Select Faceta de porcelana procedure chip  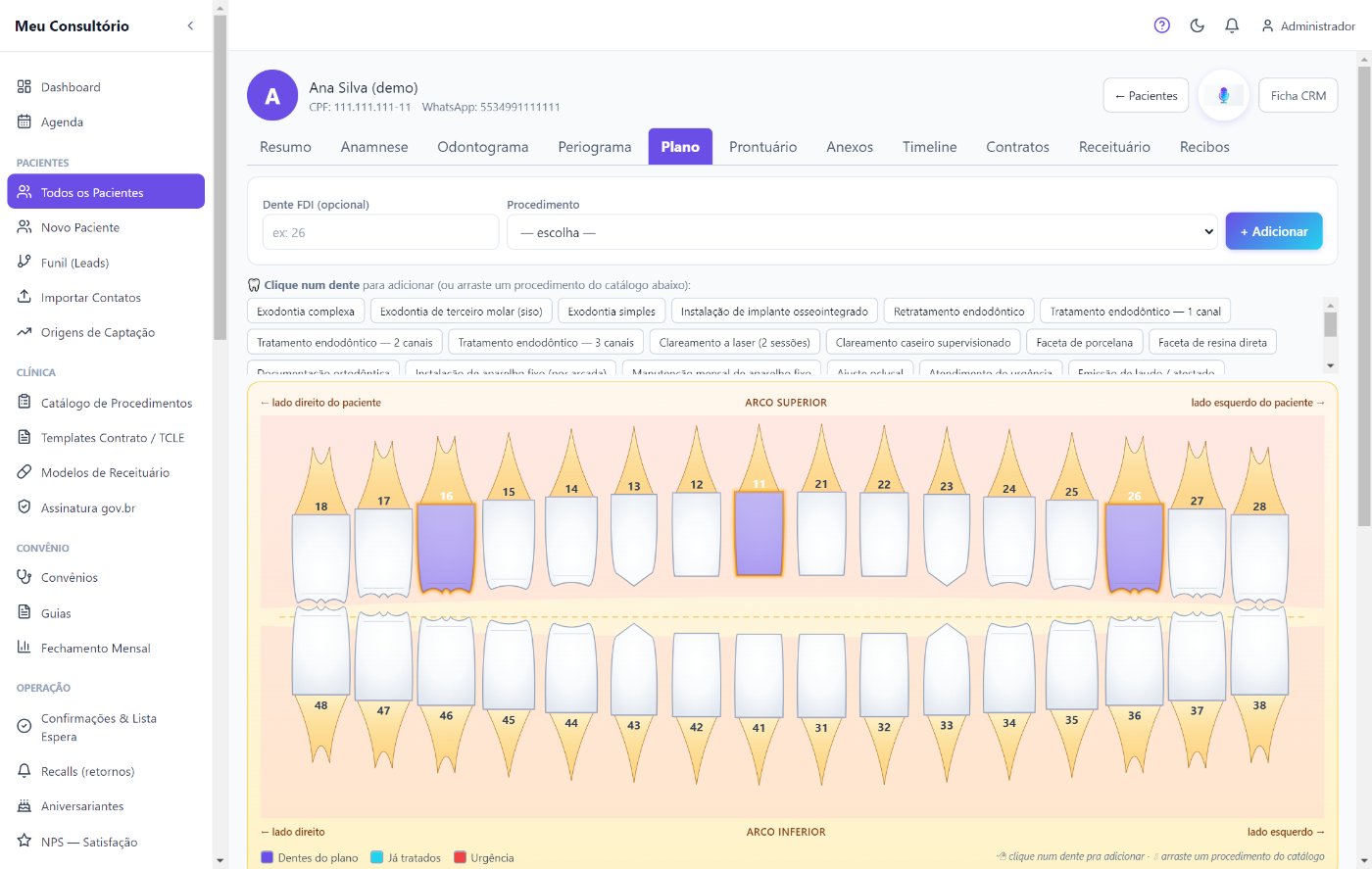(1084, 342)
